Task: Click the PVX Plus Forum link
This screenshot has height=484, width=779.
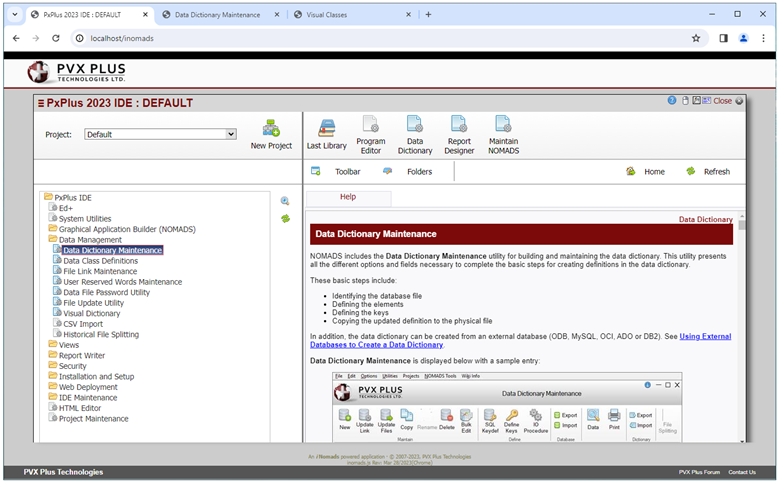Action: coord(698,472)
